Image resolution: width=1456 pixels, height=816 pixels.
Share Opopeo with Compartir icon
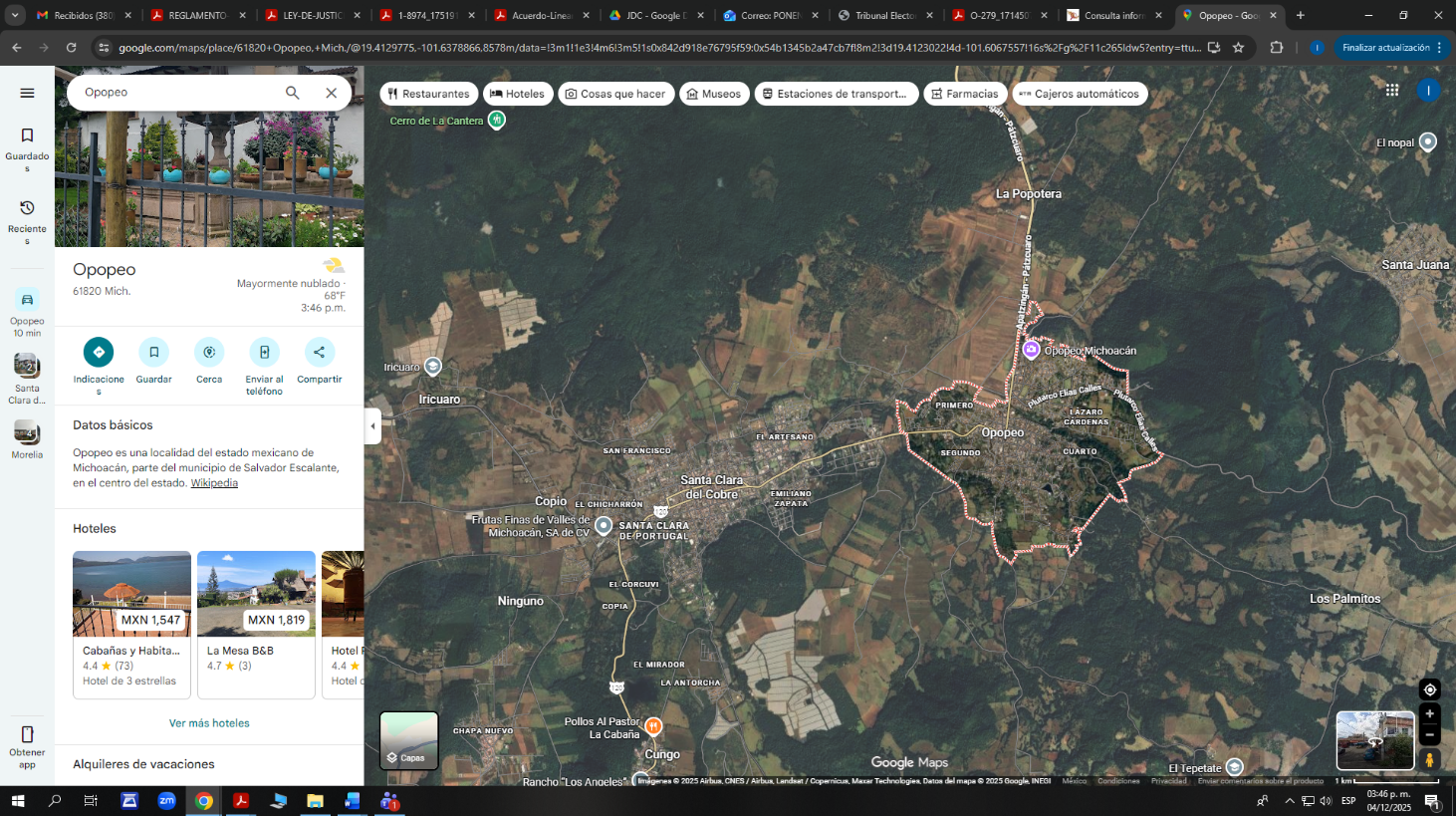pos(319,353)
